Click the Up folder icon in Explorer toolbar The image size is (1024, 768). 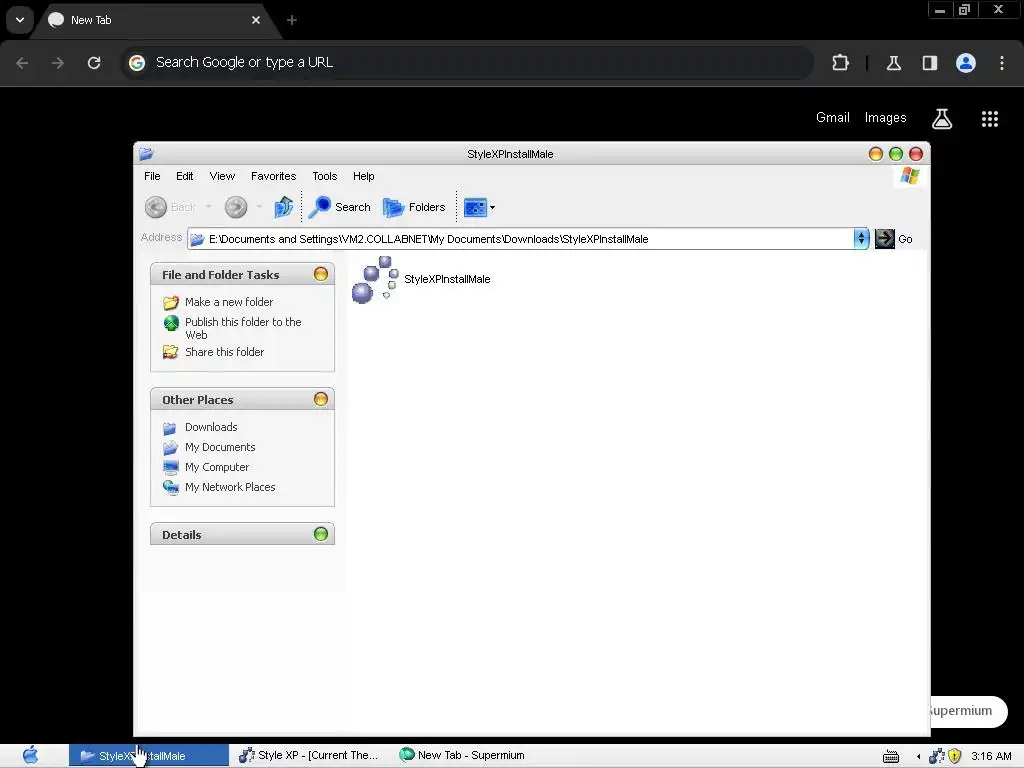click(283, 207)
